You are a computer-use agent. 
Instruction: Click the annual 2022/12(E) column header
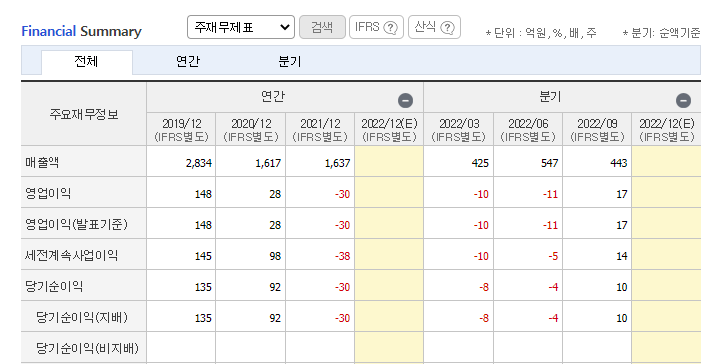click(x=389, y=130)
